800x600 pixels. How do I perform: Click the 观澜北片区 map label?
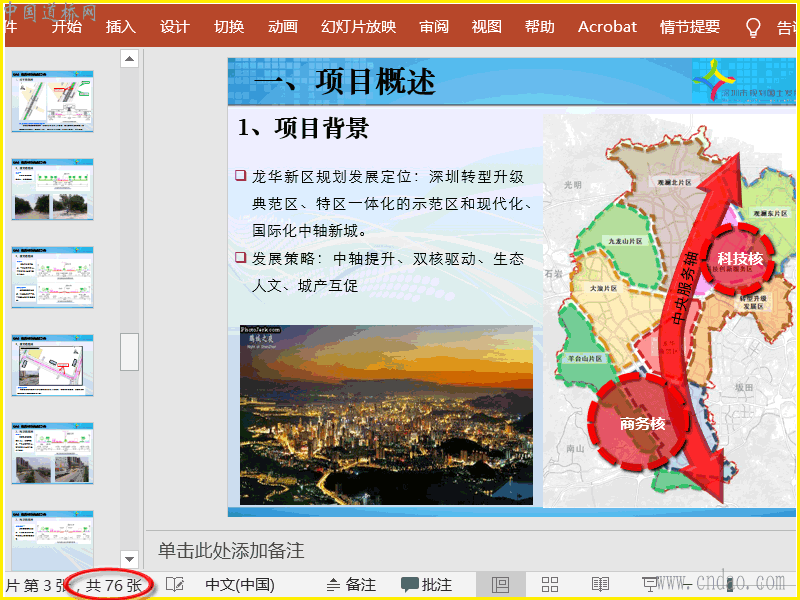tap(673, 182)
